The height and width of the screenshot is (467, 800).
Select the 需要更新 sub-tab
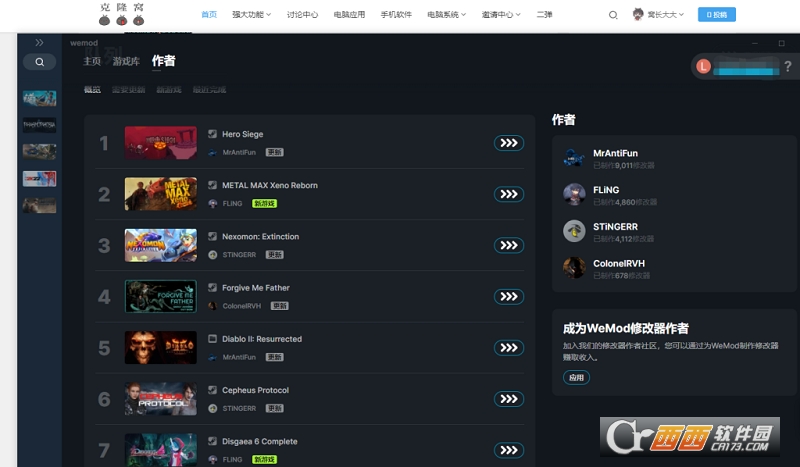[x=129, y=90]
